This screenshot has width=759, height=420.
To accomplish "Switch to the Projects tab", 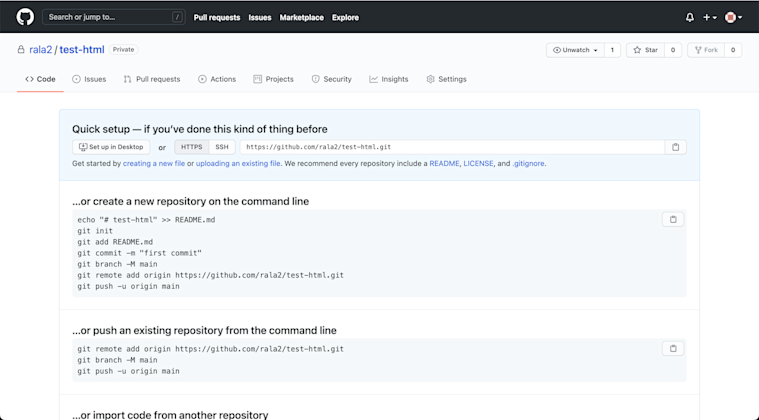I will 273,79.
